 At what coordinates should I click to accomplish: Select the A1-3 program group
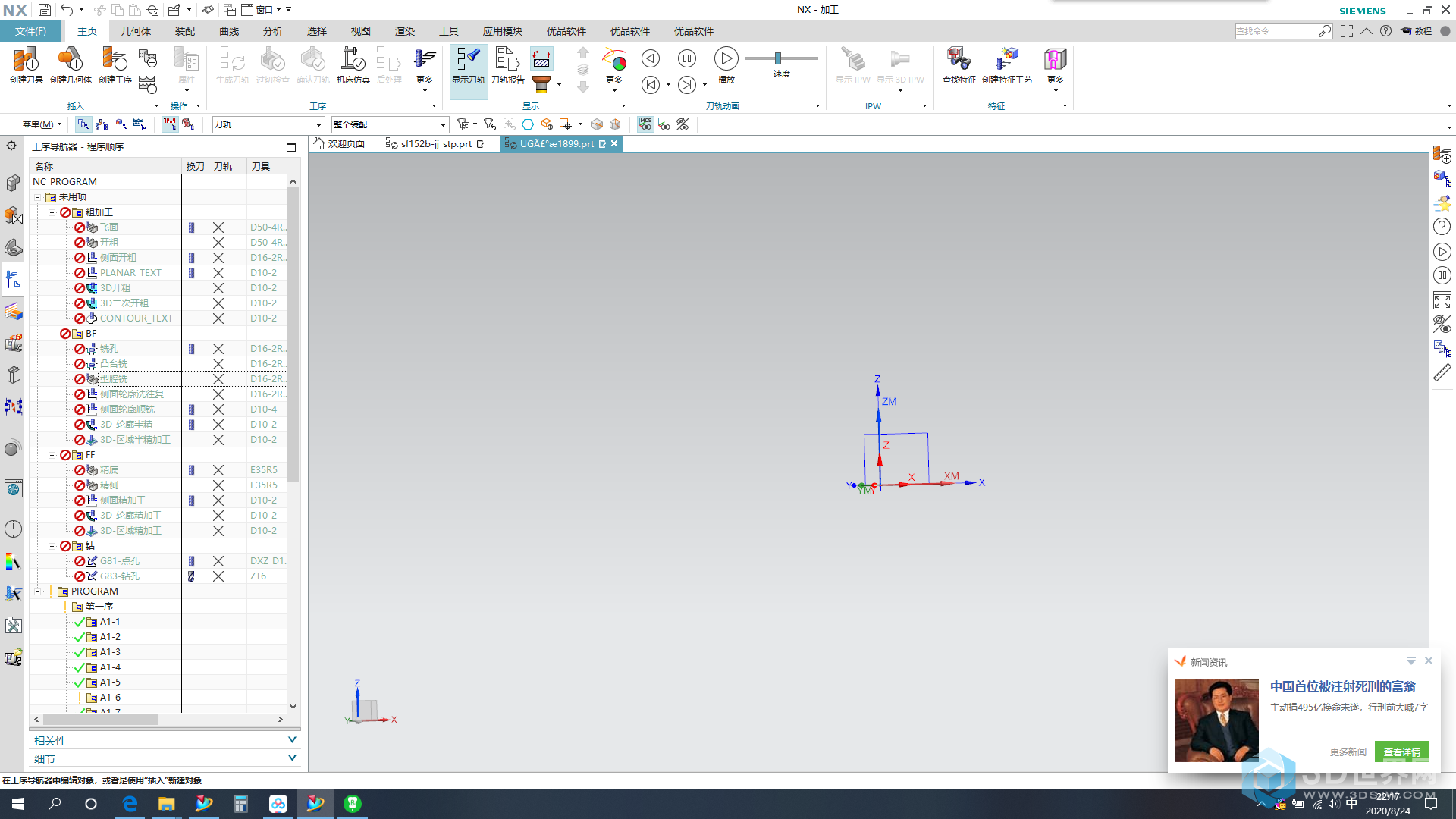110,652
